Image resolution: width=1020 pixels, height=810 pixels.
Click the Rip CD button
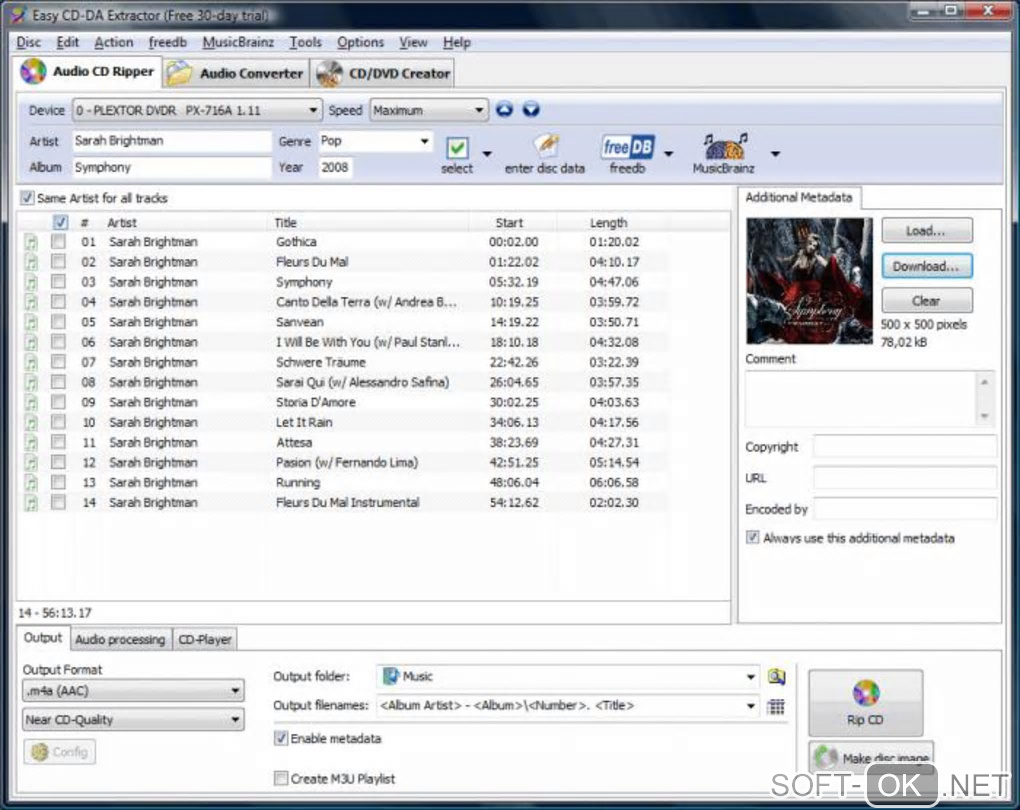click(865, 703)
